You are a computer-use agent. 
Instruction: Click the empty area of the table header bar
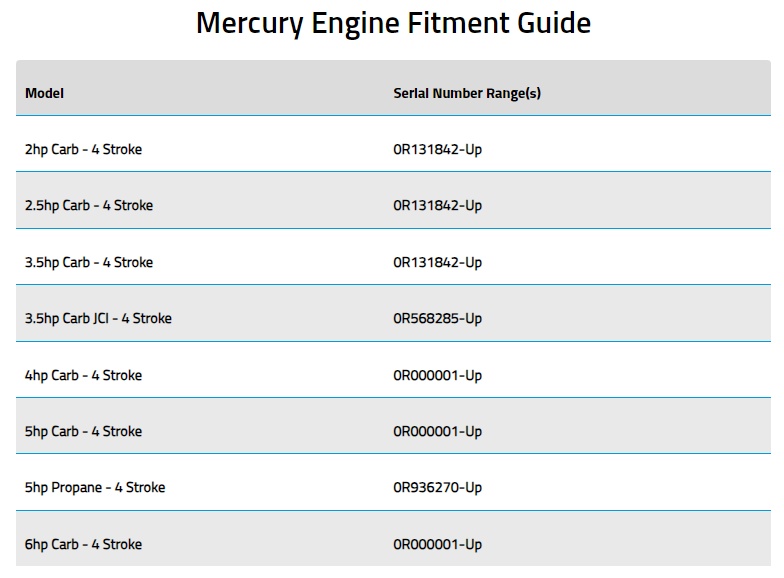pos(655,88)
